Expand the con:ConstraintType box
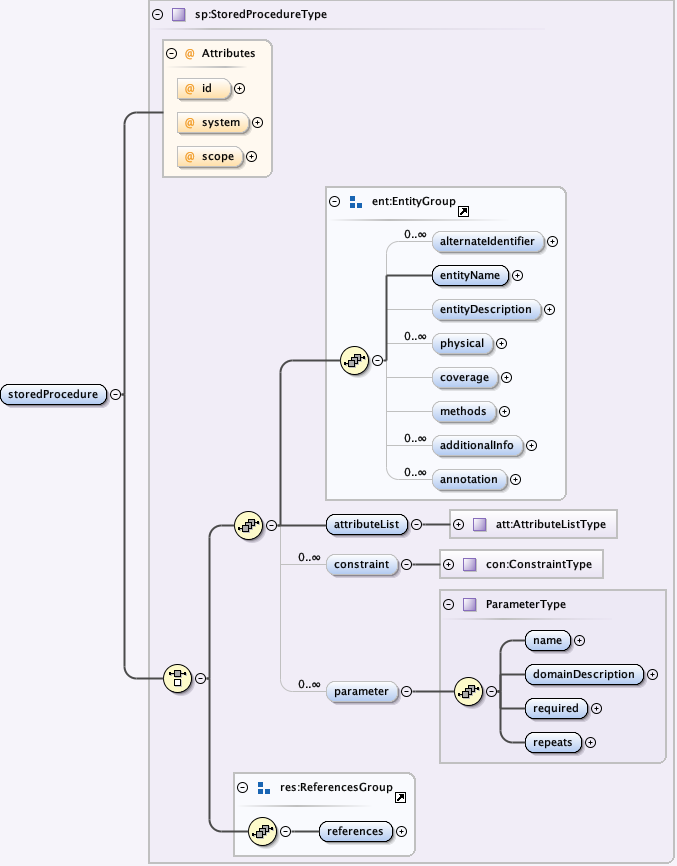 click(x=448, y=564)
